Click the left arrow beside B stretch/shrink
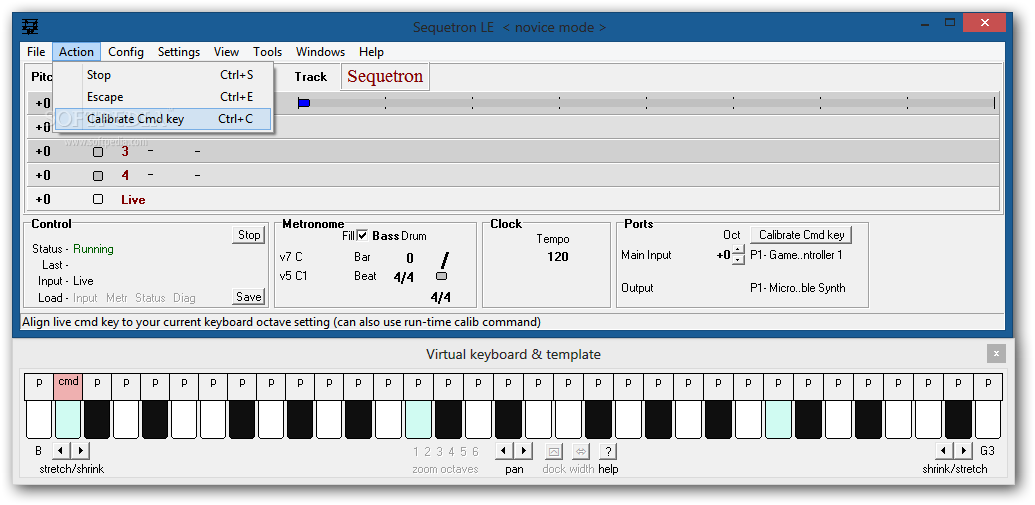This screenshot has height=505, width=1035. pos(60,451)
